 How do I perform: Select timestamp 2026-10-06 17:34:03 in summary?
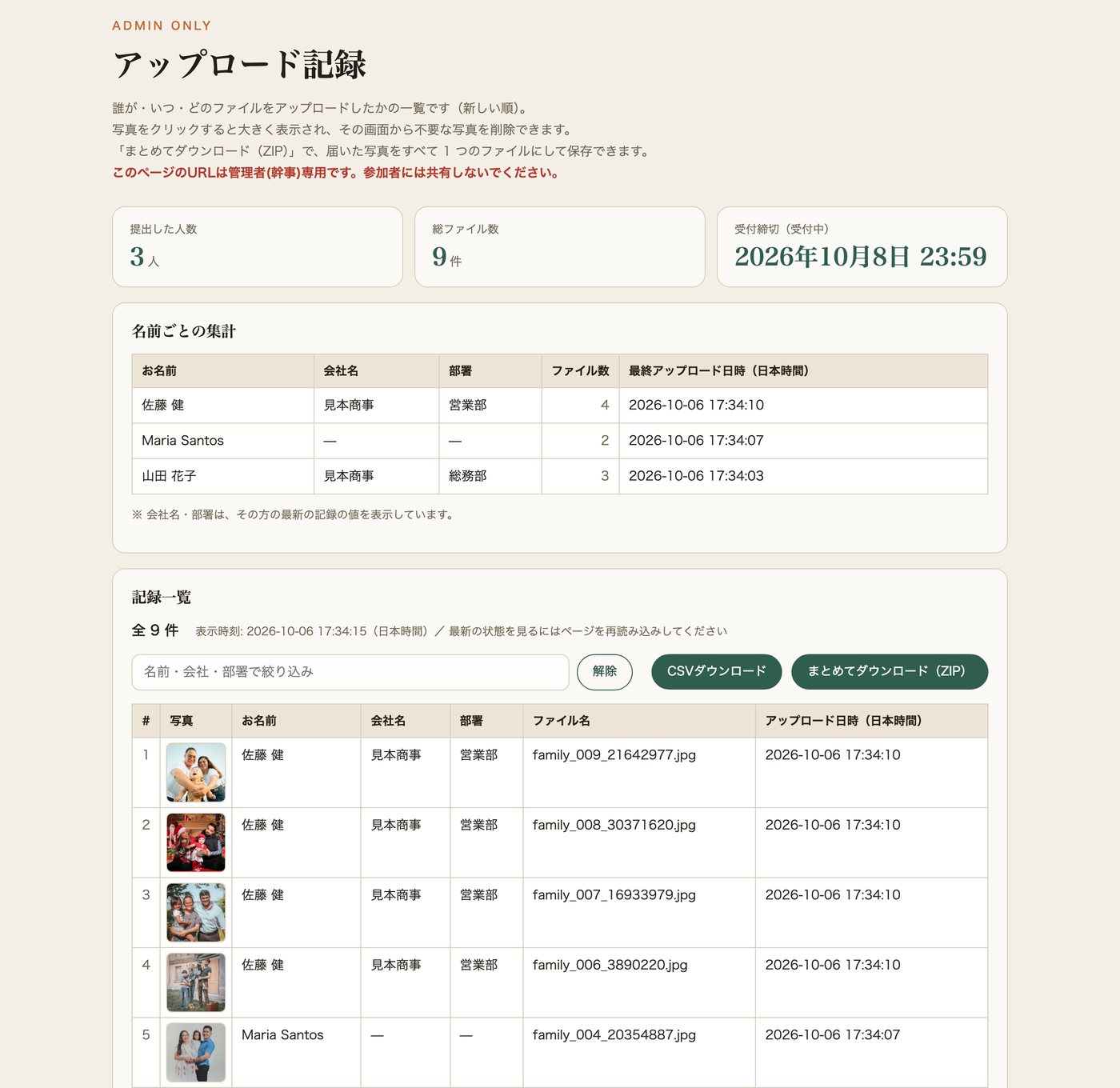[696, 475]
